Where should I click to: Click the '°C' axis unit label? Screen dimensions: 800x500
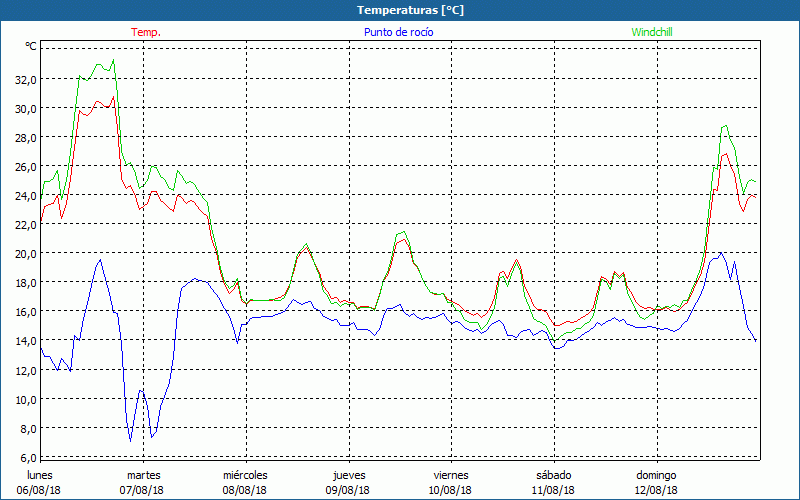click(31, 46)
